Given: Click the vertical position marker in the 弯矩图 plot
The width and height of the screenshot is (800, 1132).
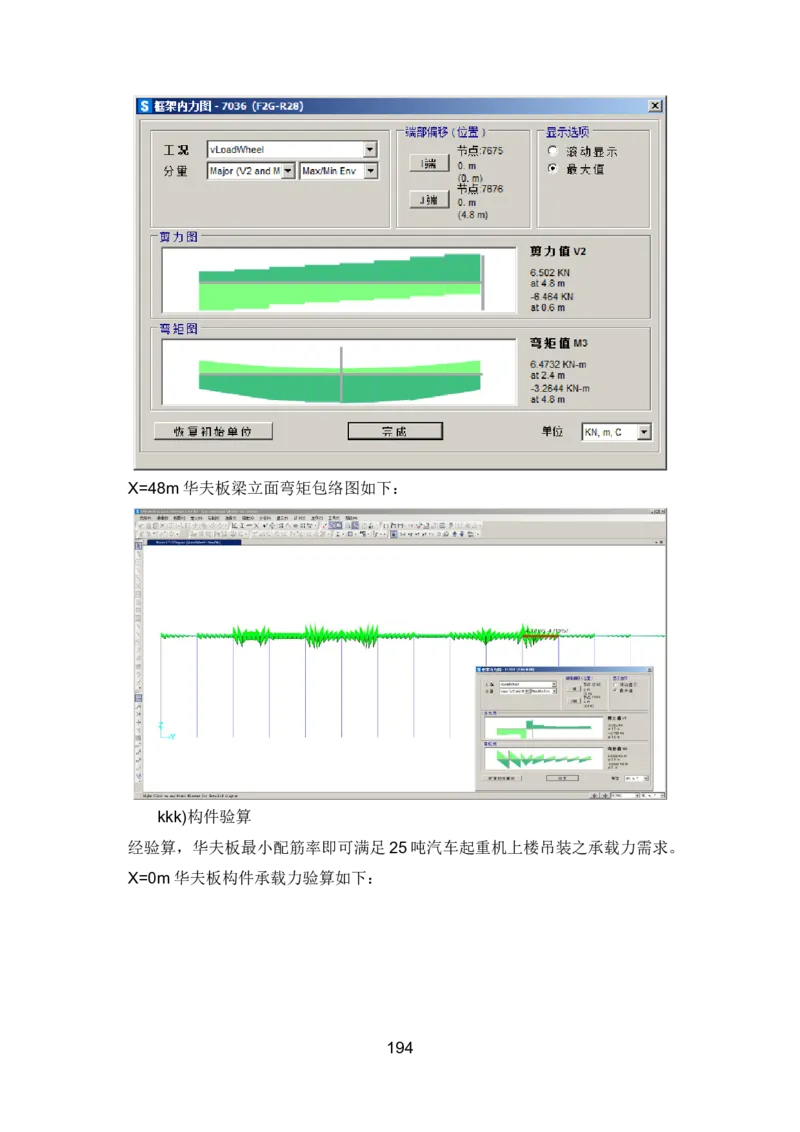Looking at the screenshot, I should coord(341,374).
